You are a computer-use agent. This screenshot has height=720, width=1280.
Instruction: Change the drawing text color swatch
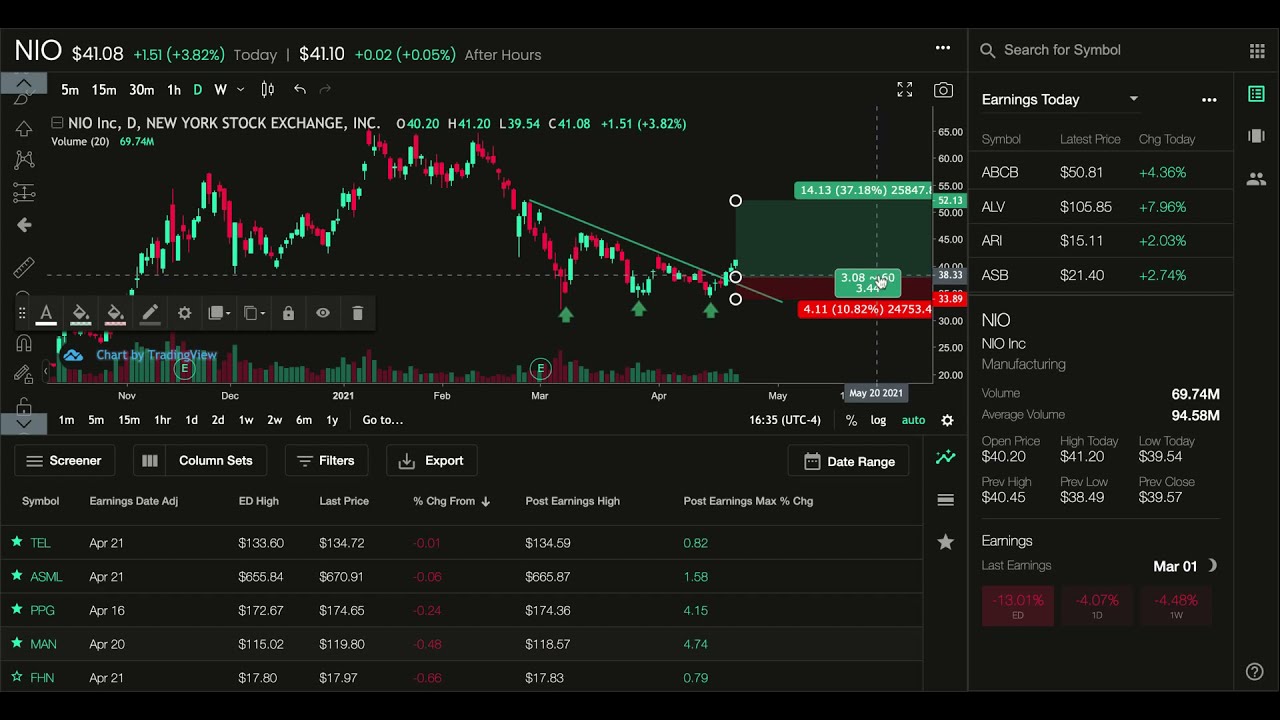point(46,314)
